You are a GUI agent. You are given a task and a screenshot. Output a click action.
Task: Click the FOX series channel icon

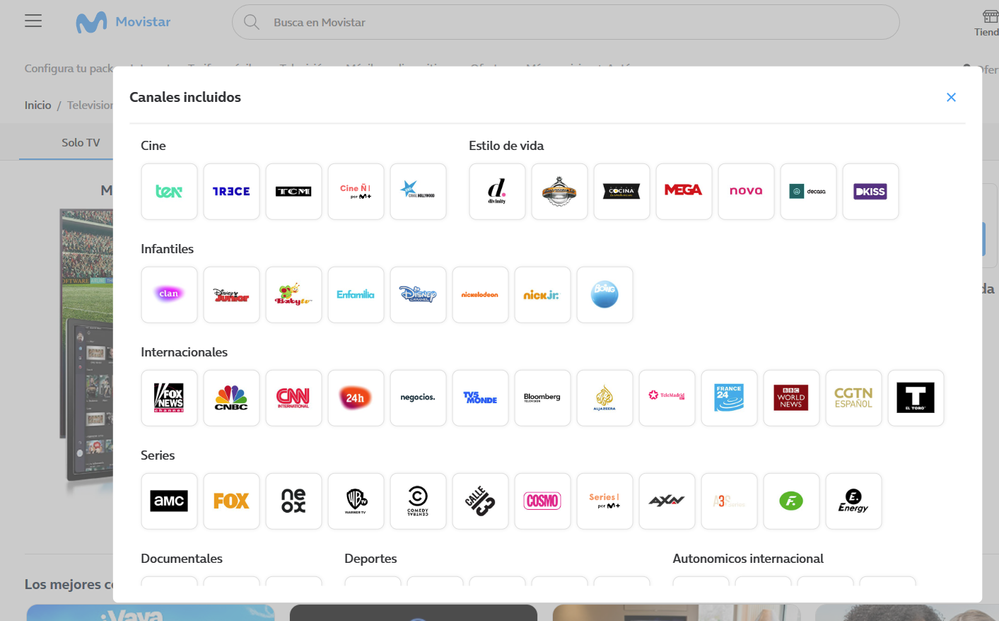pos(231,501)
